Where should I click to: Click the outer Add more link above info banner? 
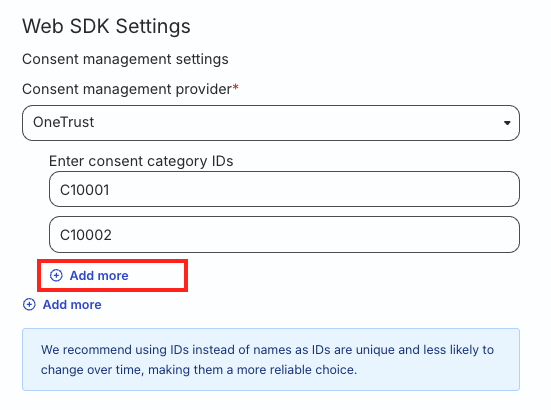click(x=62, y=305)
